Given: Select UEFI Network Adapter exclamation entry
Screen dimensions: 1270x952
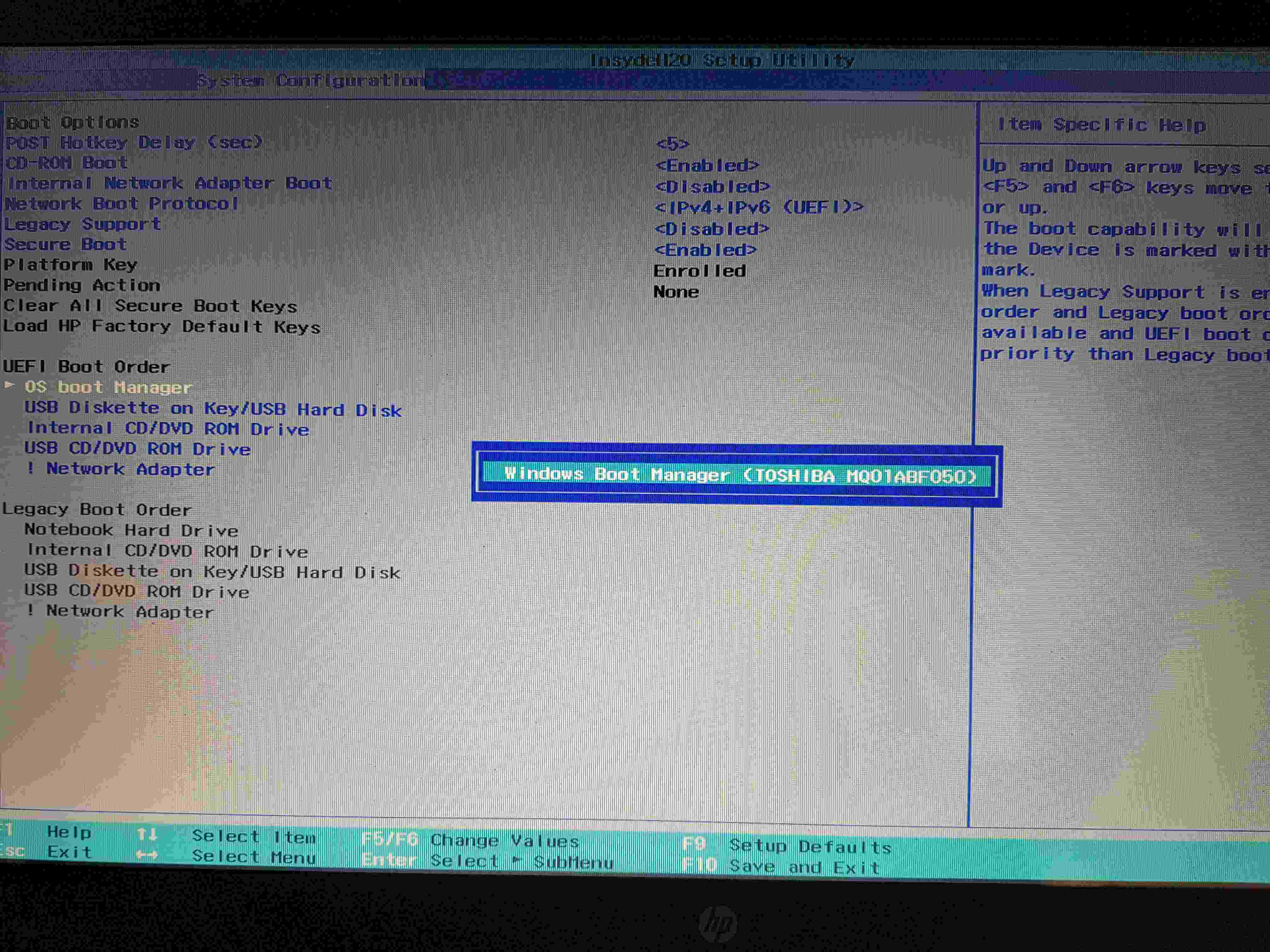Looking at the screenshot, I should 121,469.
